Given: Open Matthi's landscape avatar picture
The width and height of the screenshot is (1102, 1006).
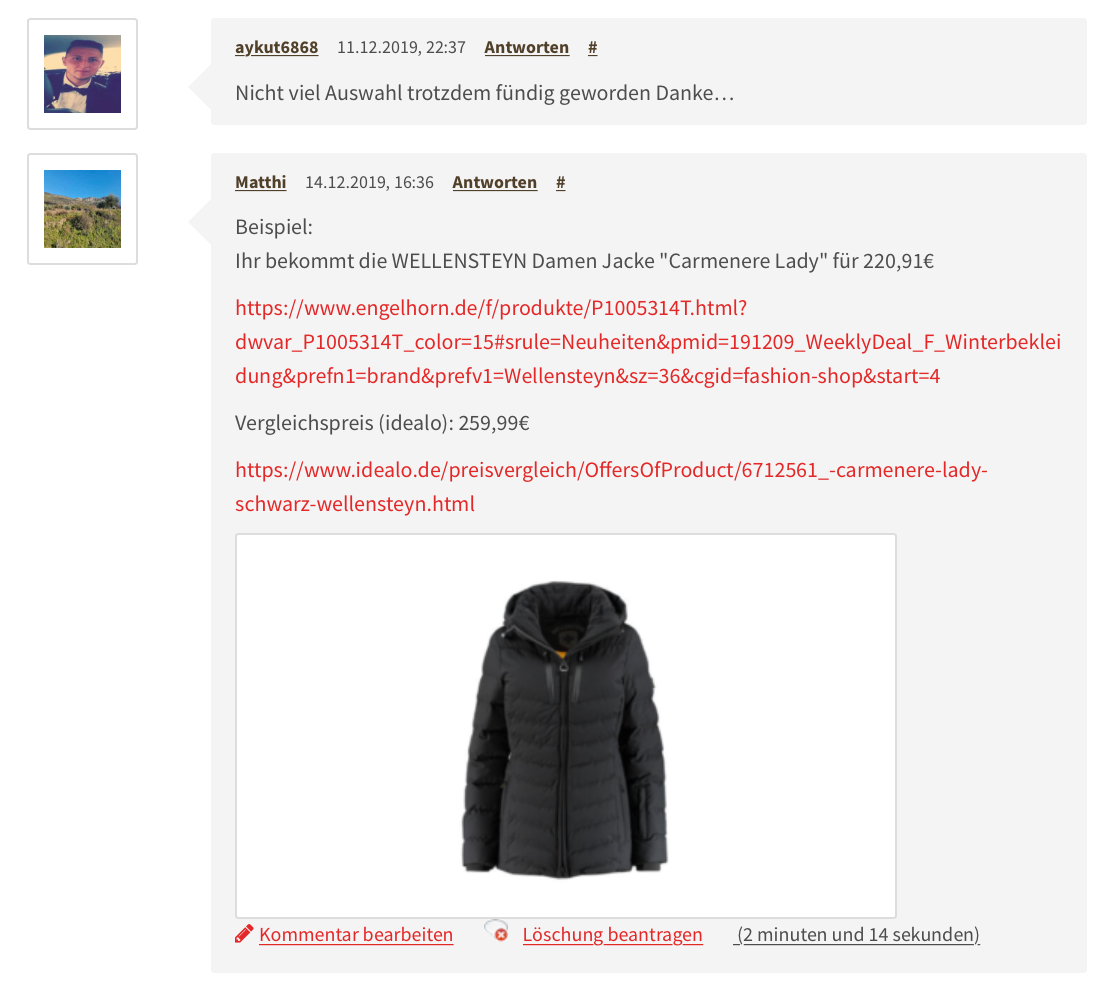Looking at the screenshot, I should [82, 209].
